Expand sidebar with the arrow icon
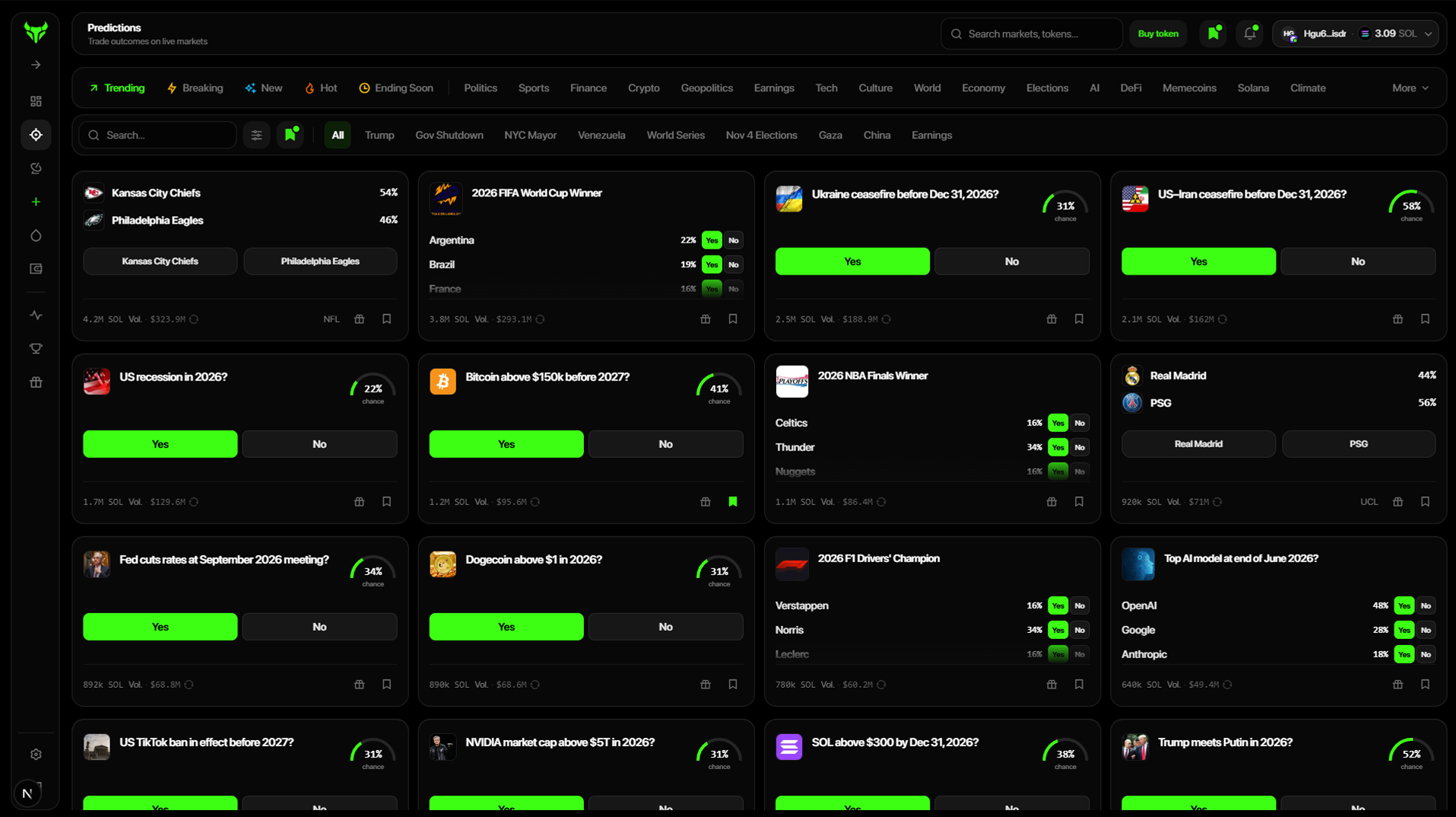The image size is (1456, 817). (36, 65)
